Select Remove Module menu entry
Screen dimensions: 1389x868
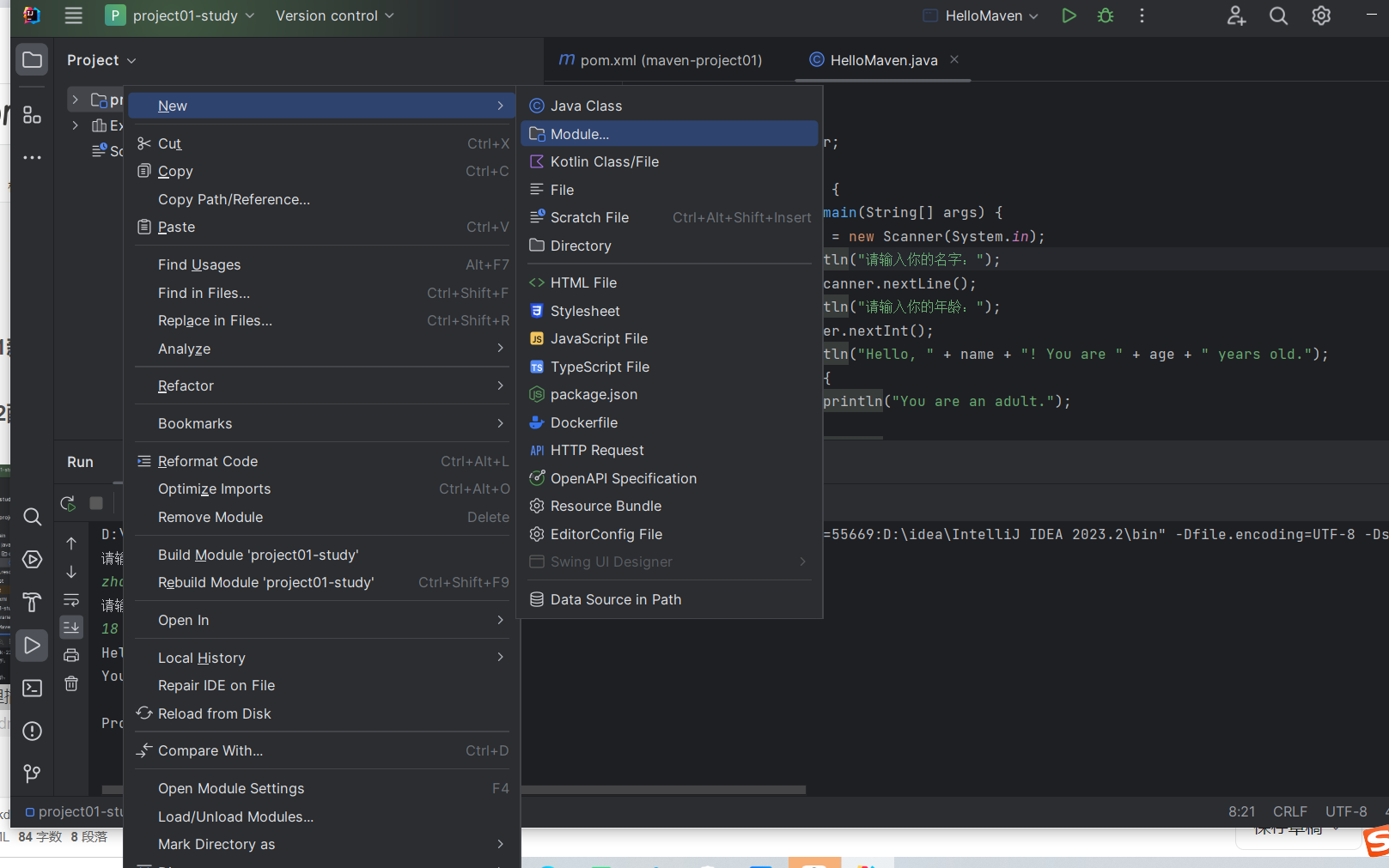pyautogui.click(x=324, y=517)
